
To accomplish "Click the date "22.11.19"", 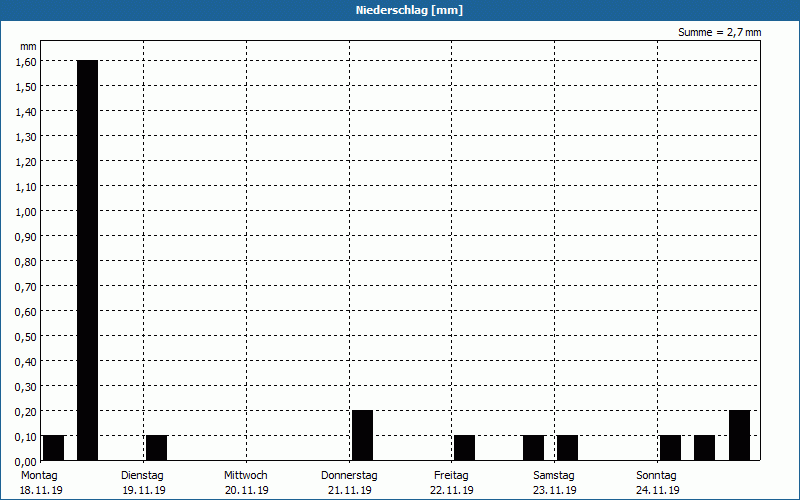I will point(452,490).
